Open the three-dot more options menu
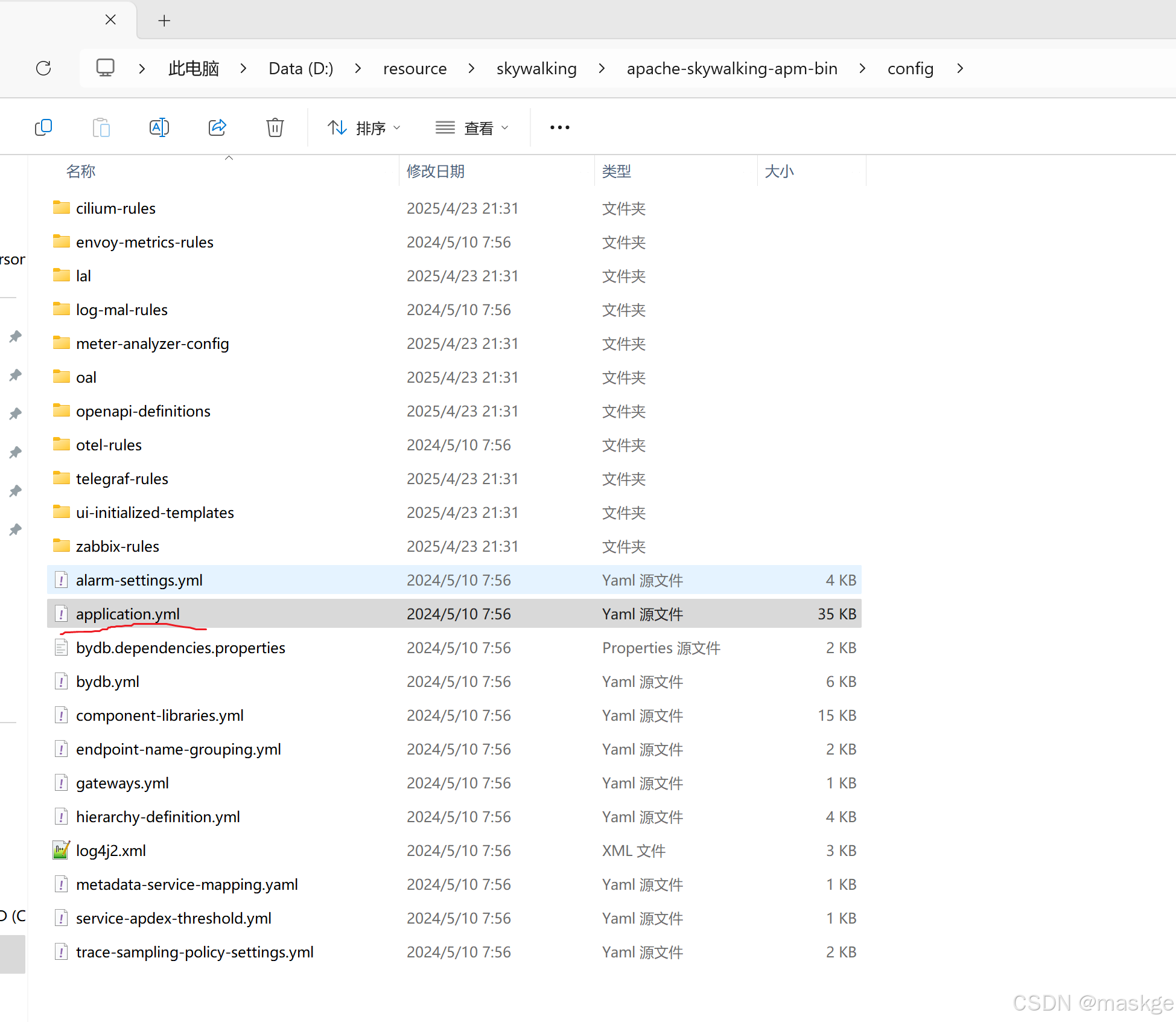This screenshot has width=1176, height=1022. (x=559, y=127)
